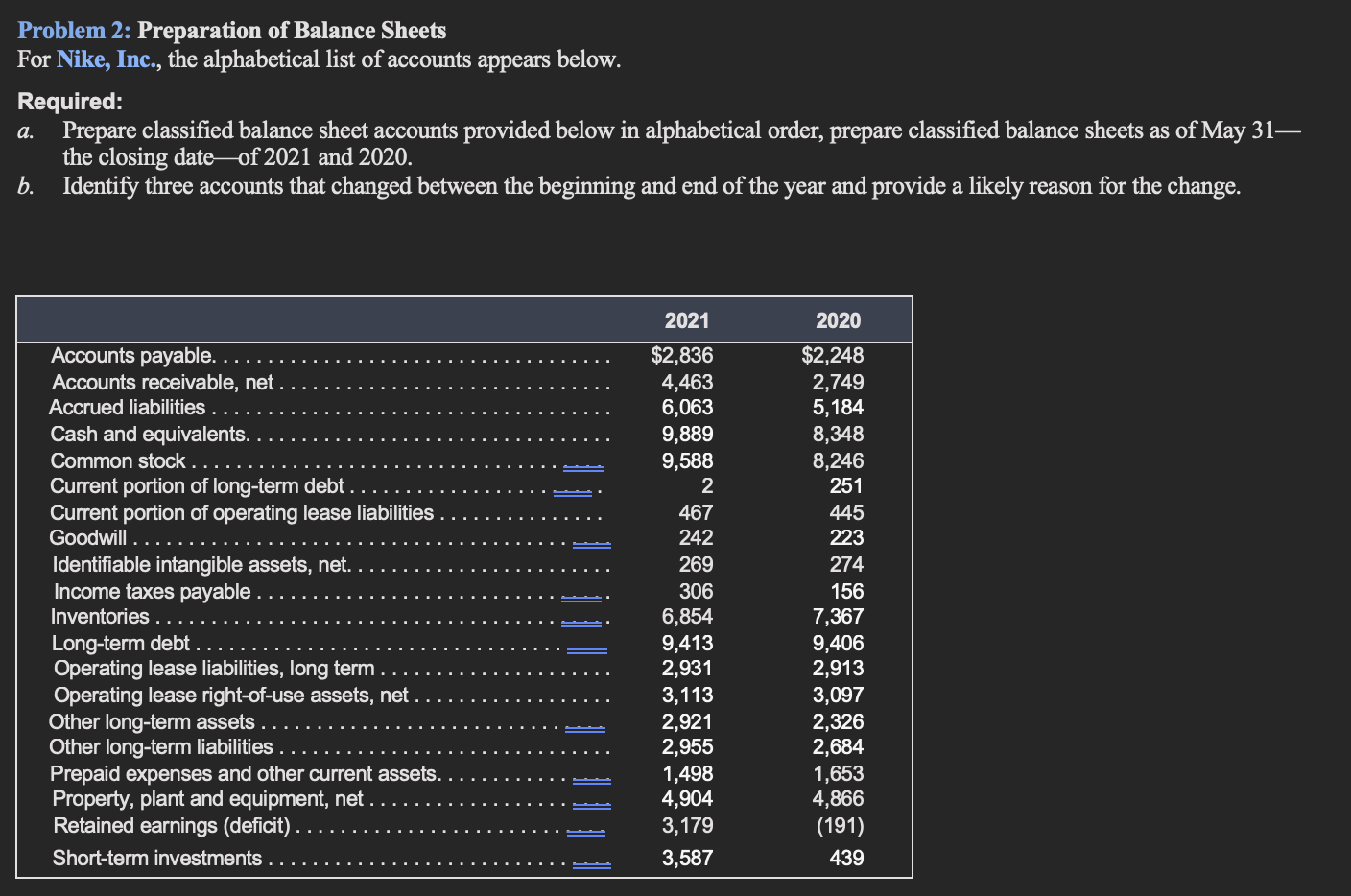1351x896 pixels.
Task: Click the 9,406 long-term debt 2020 value
Action: coord(839,644)
